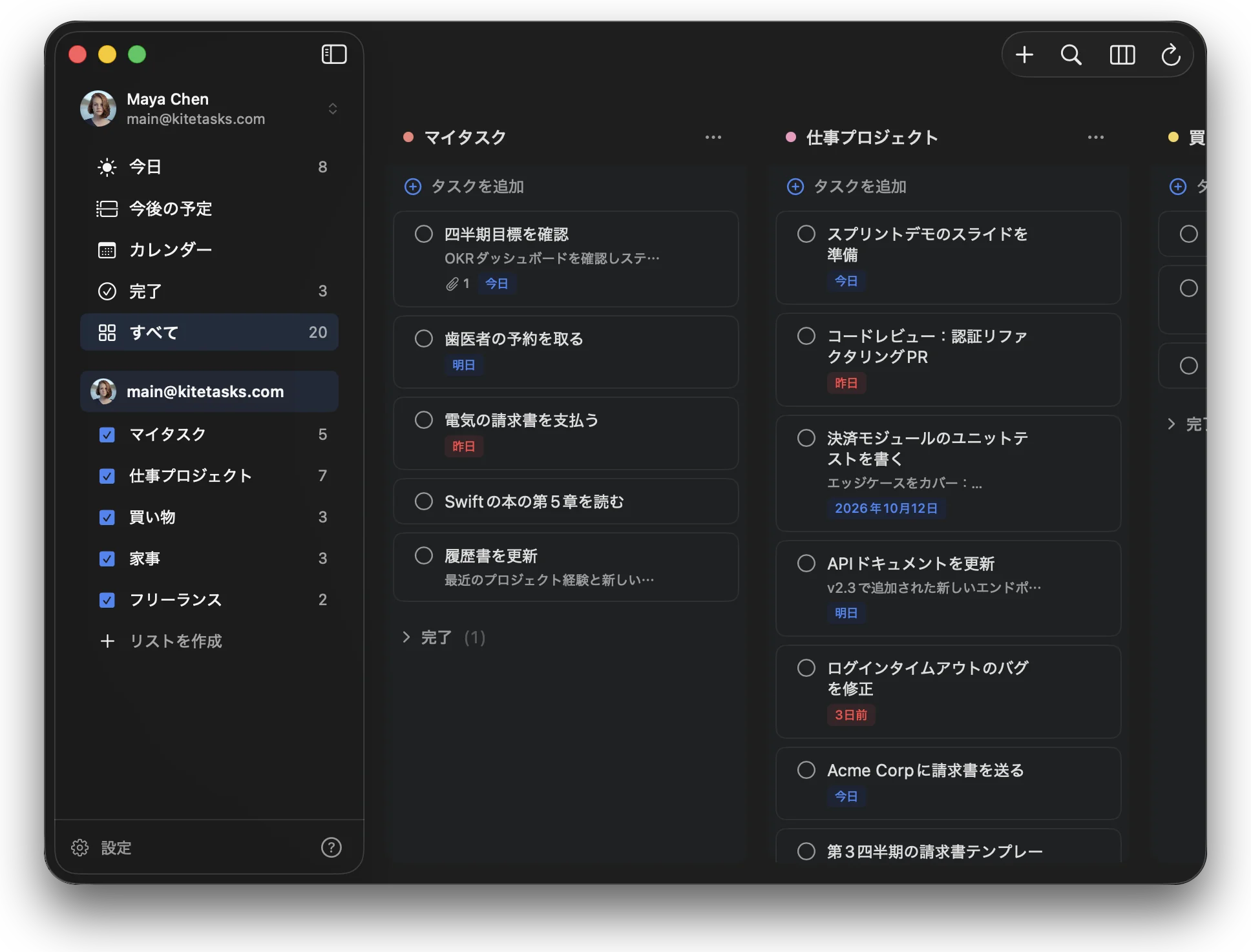Mark 歯医者の予約を取る as complete
1251x952 pixels.
point(424,338)
